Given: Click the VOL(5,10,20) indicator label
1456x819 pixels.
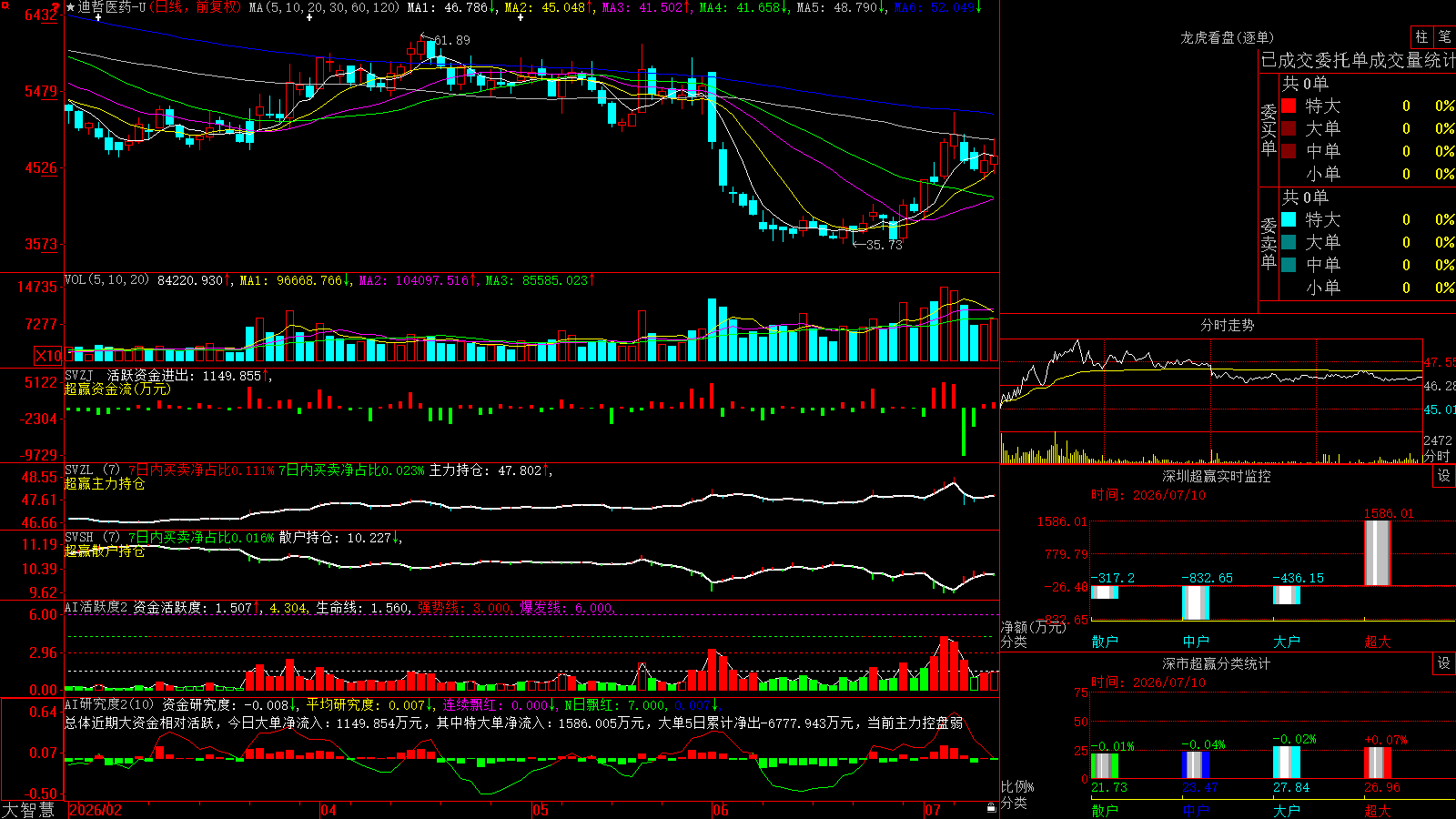Looking at the screenshot, I should coord(107,280).
